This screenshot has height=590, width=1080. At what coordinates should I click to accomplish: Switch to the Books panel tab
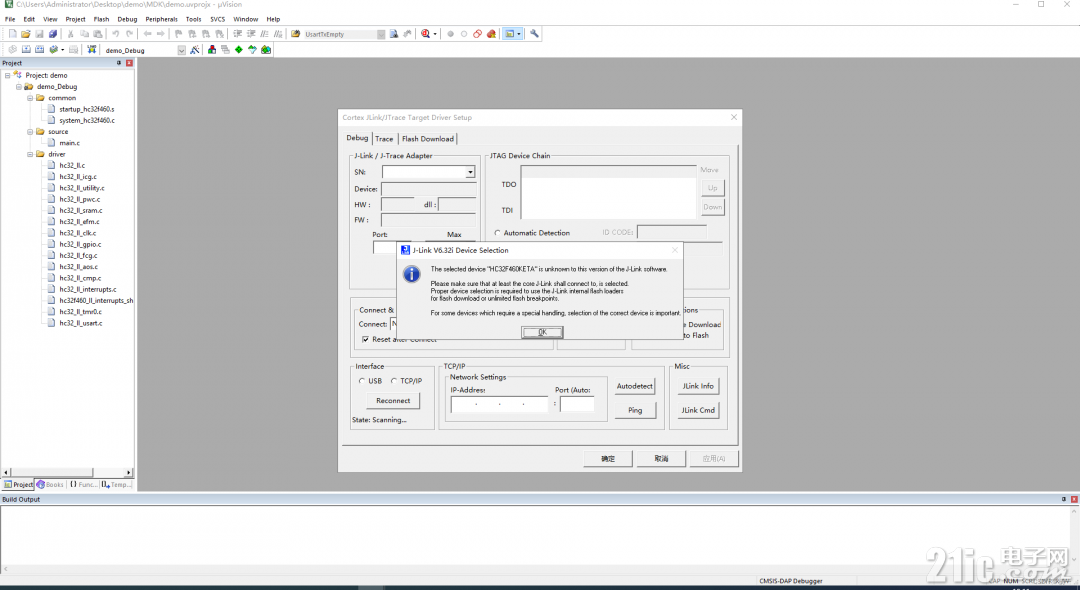point(50,485)
